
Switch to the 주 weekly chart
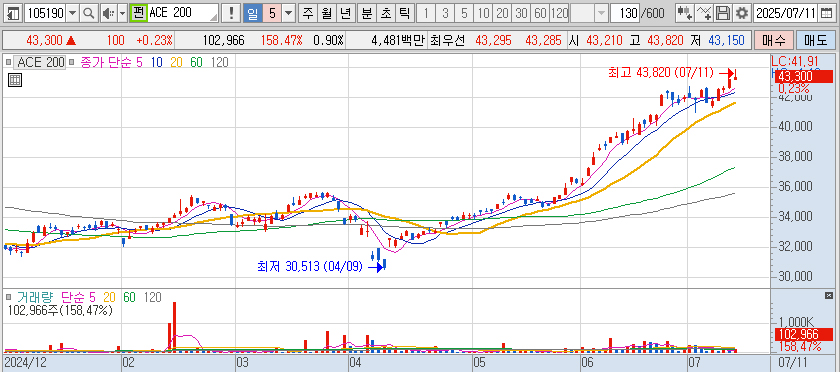pos(308,13)
